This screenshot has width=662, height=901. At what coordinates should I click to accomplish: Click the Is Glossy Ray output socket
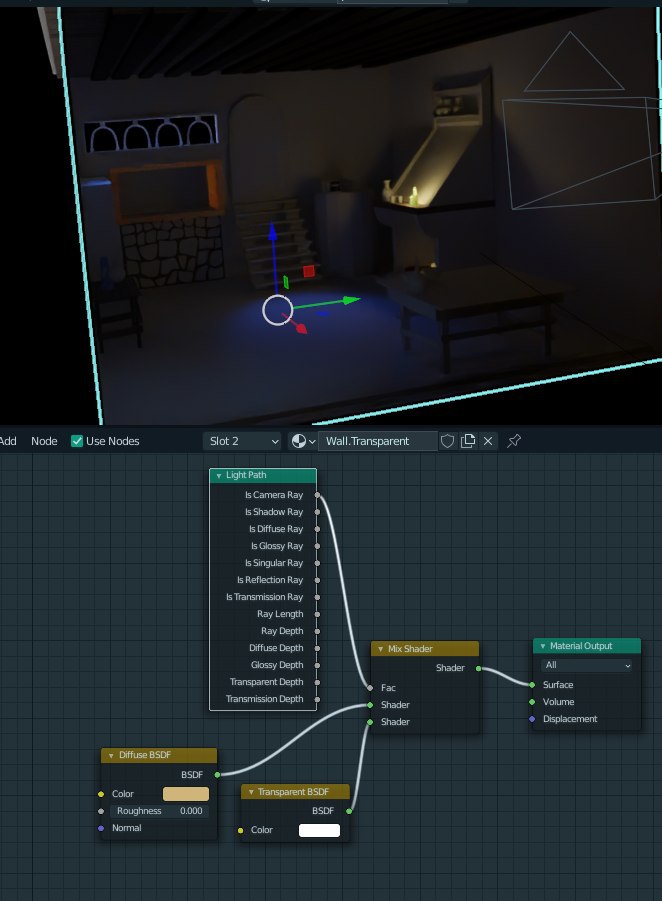pyautogui.click(x=317, y=546)
